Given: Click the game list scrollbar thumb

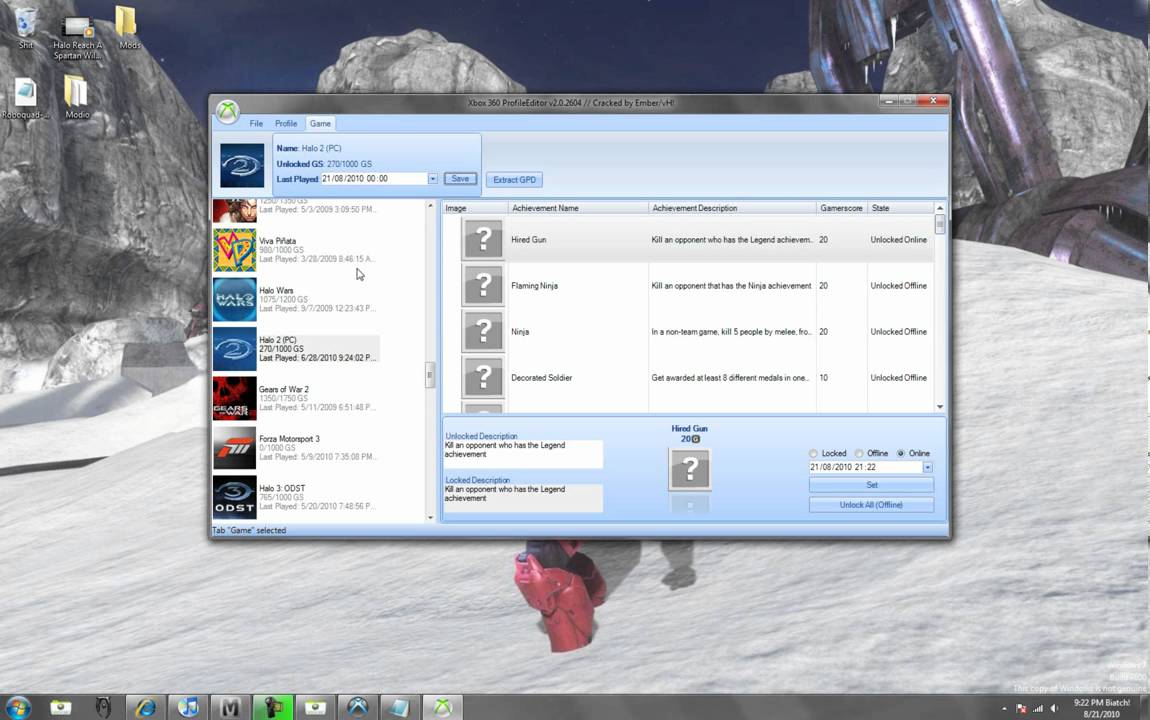Looking at the screenshot, I should (x=430, y=375).
